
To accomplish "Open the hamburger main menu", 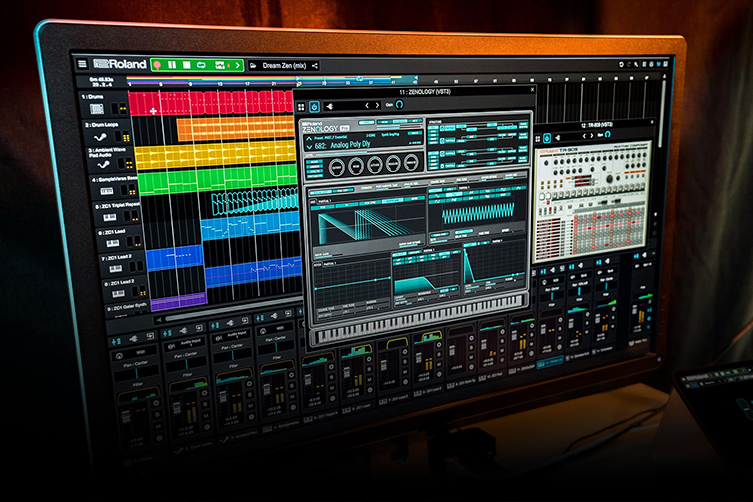I will [82, 63].
